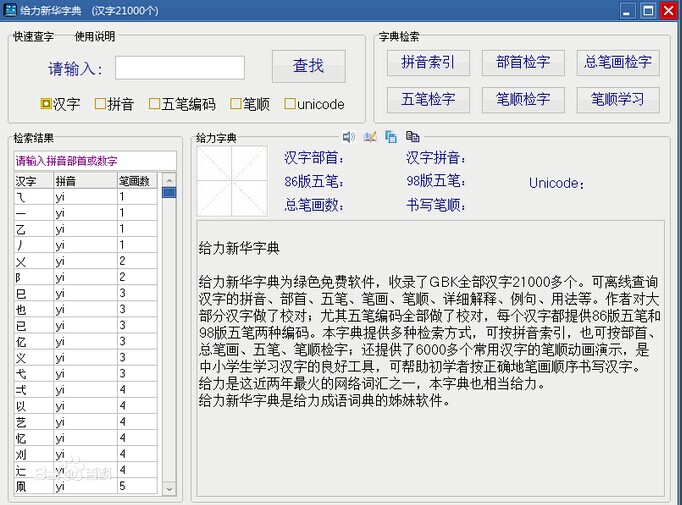The width and height of the screenshot is (682, 505).
Task: Select the 亿 row in results
Action: coord(86,341)
